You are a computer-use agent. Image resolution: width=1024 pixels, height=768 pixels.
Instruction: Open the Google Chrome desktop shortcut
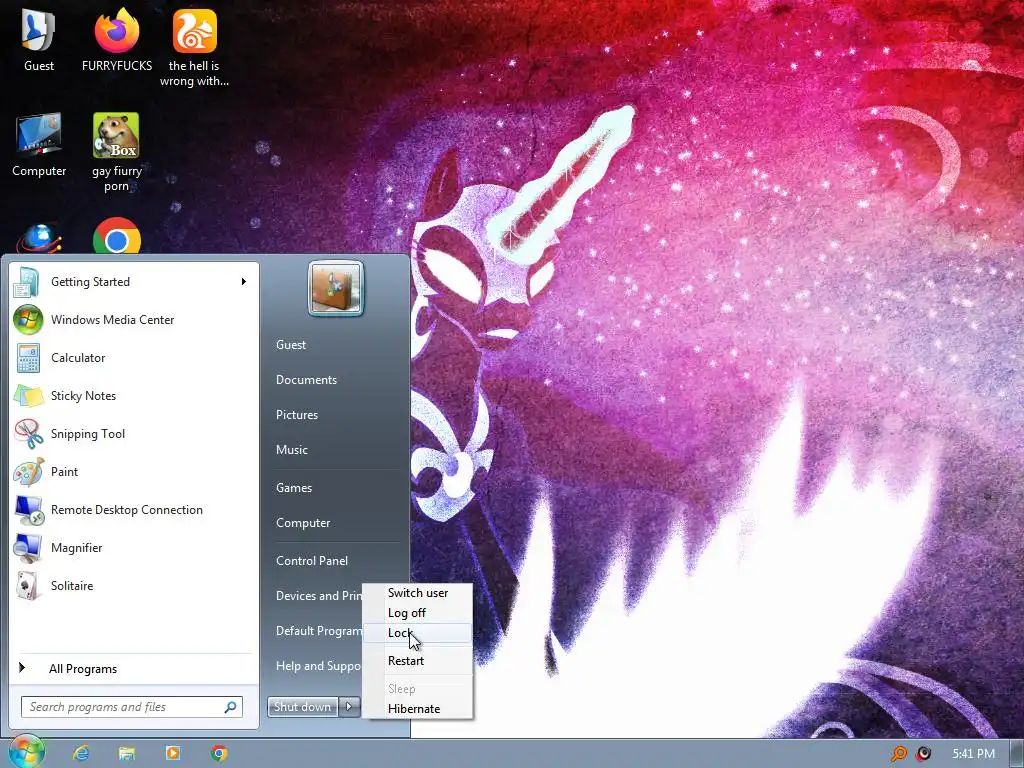pyautogui.click(x=117, y=236)
